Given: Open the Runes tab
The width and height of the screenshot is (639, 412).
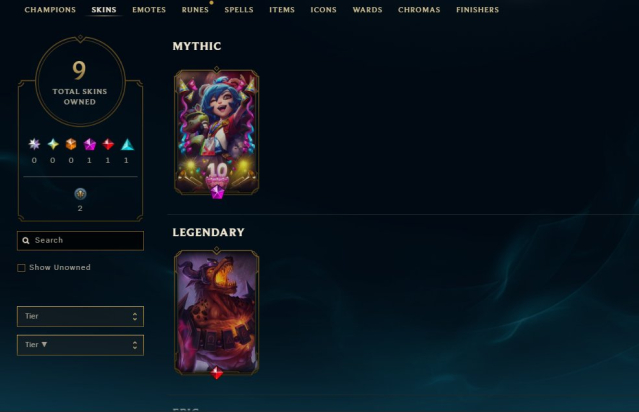Looking at the screenshot, I should pos(195,10).
